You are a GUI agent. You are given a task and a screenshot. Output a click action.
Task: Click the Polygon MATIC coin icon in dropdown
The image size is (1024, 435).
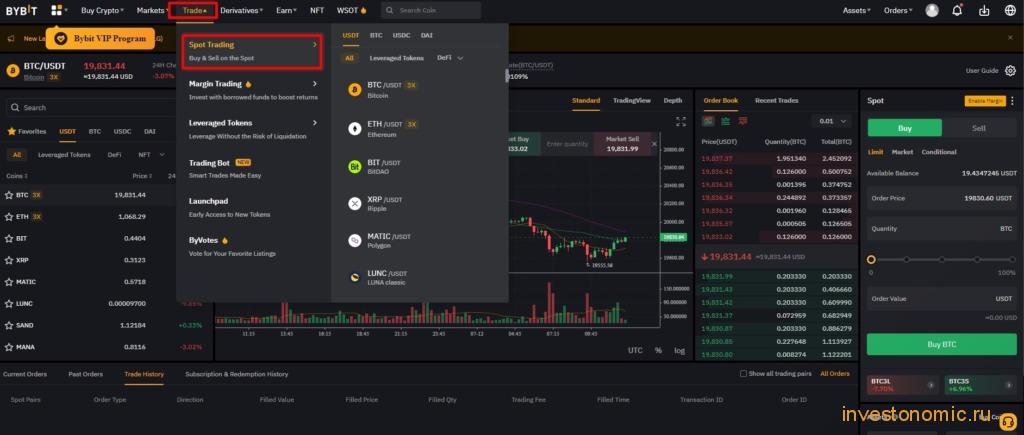click(355, 241)
